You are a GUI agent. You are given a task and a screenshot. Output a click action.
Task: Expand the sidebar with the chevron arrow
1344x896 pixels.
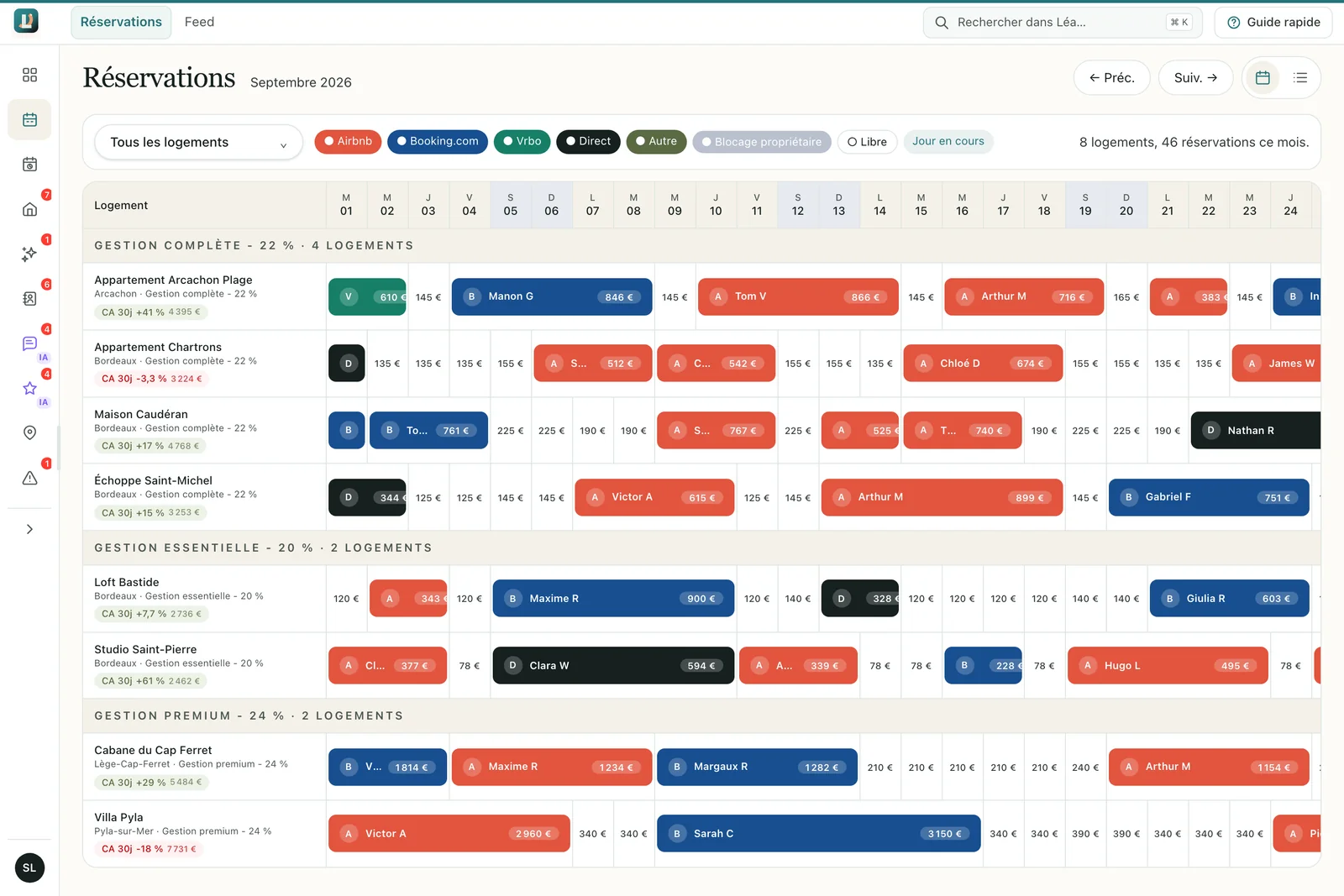[29, 529]
